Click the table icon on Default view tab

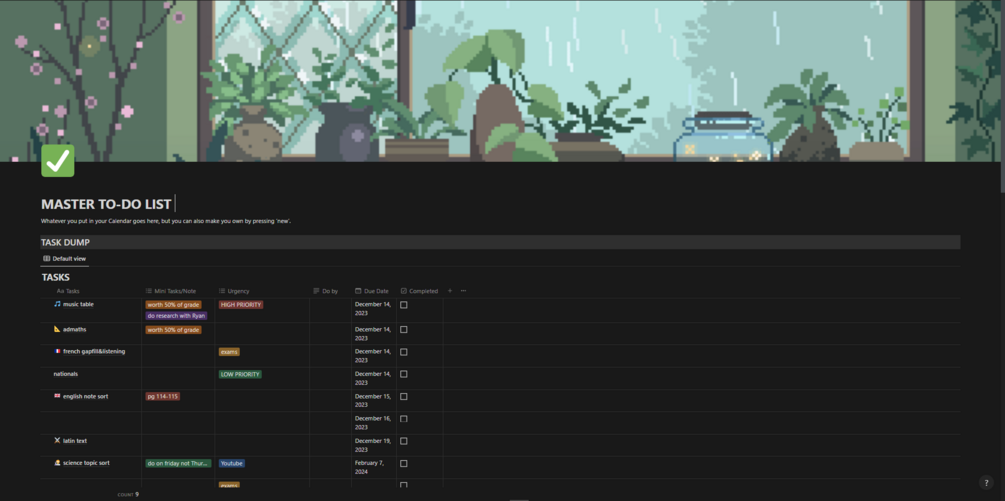click(x=47, y=259)
